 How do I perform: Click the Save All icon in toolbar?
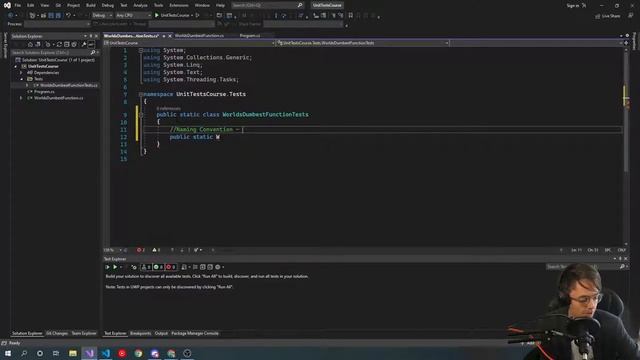click(58, 15)
